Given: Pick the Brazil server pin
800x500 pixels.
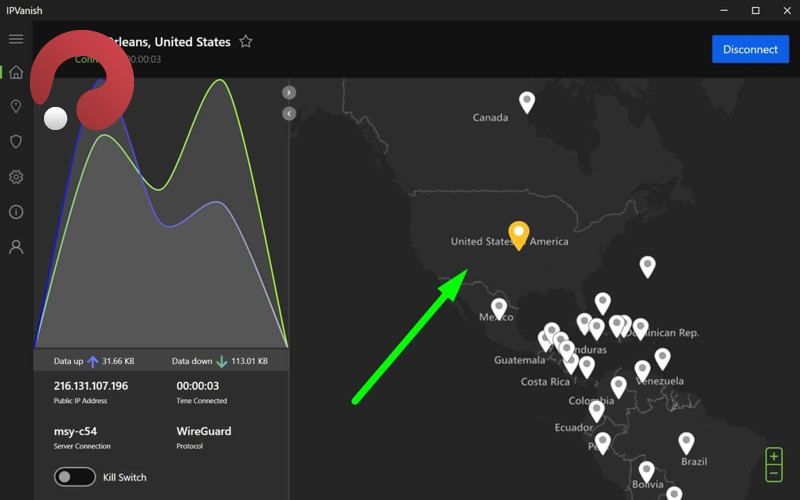Looking at the screenshot, I should 686,441.
